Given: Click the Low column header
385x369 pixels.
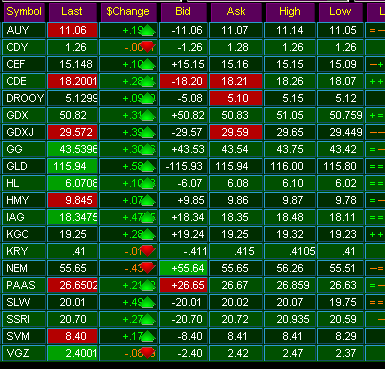Looking at the screenshot, I should pos(340,12).
